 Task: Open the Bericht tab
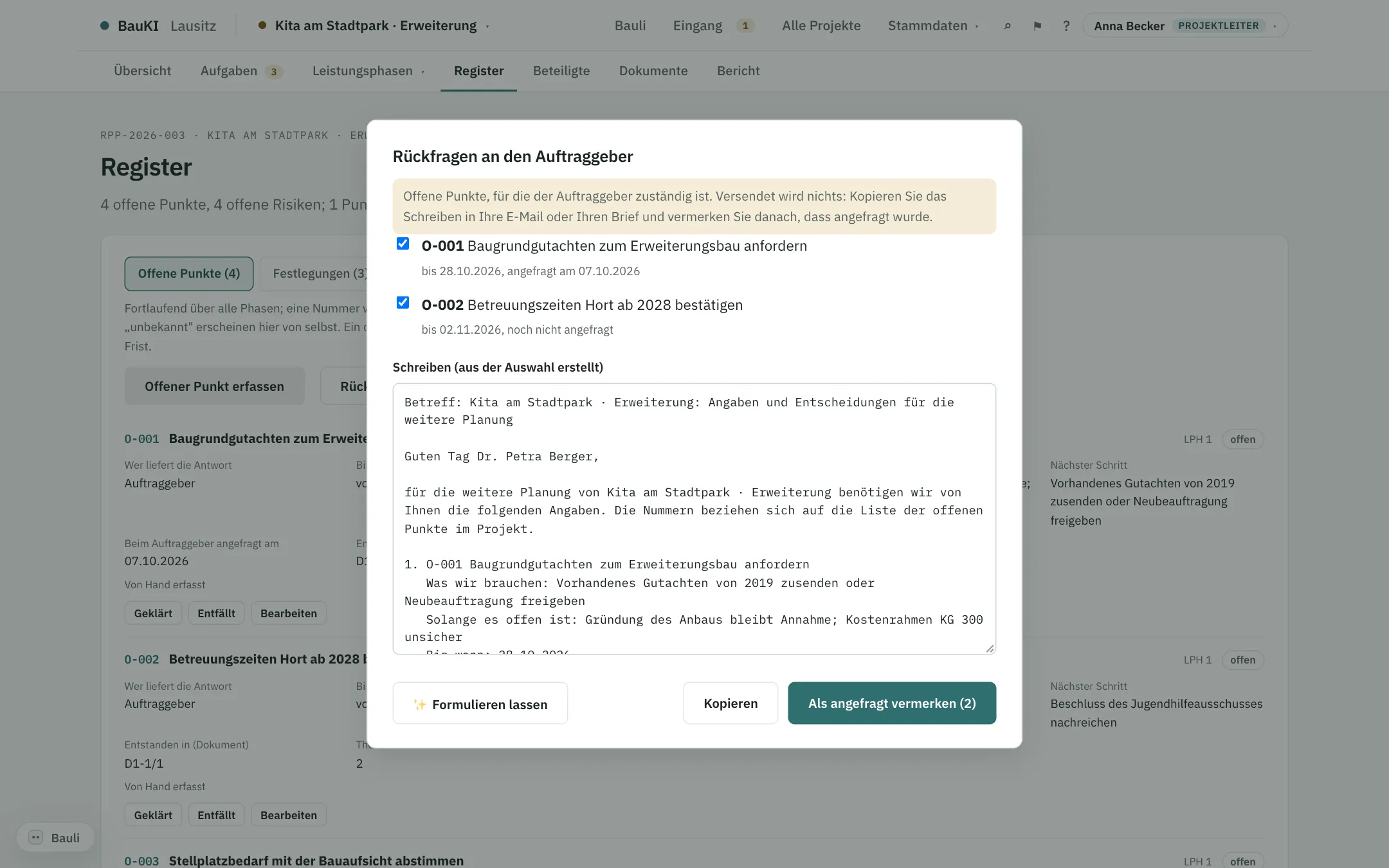tap(738, 71)
